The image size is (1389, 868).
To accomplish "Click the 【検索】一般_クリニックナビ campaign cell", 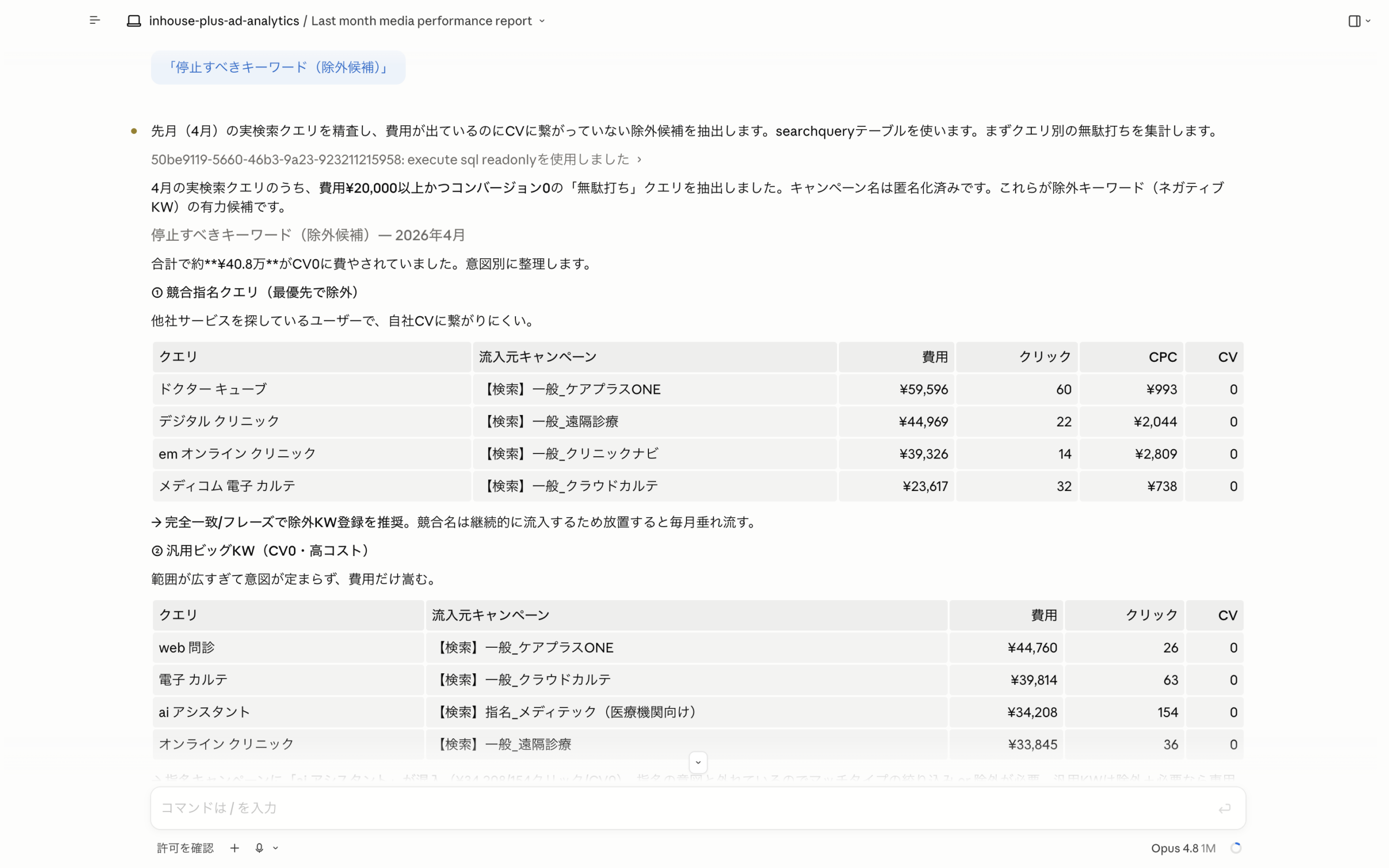I will [x=655, y=454].
